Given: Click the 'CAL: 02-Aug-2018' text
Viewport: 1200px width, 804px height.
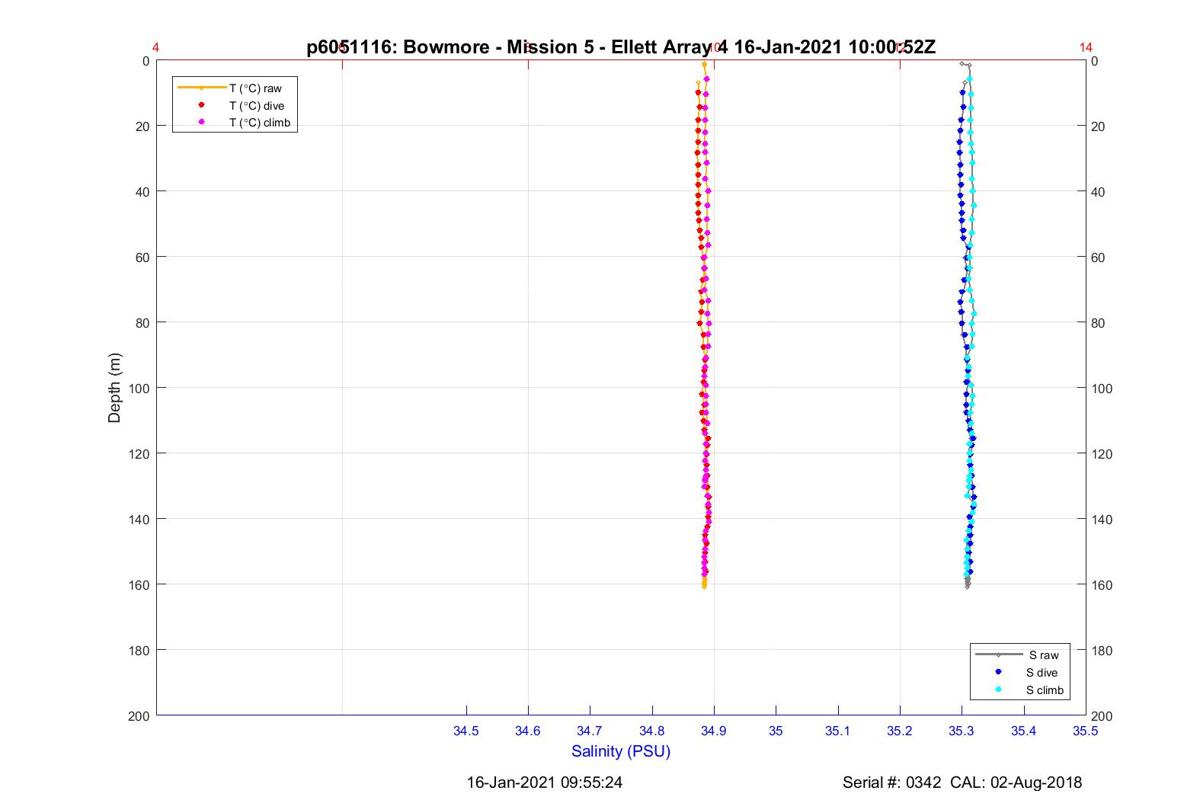Looking at the screenshot, I should click(x=1017, y=782).
